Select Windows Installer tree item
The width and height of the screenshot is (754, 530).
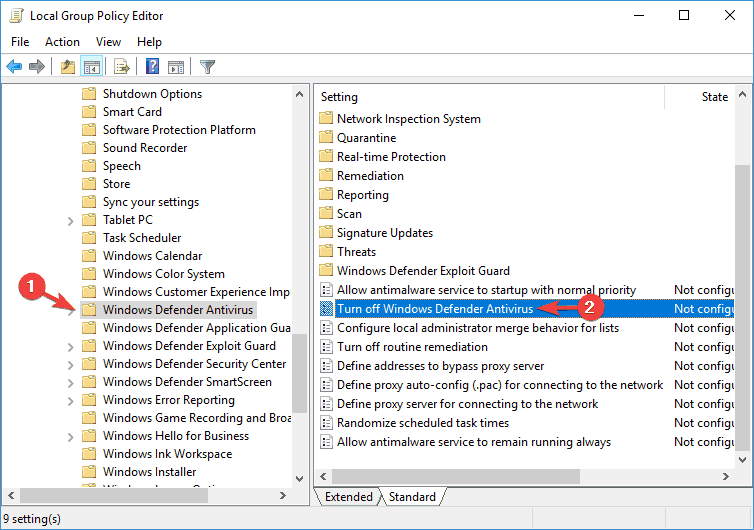pyautogui.click(x=150, y=472)
